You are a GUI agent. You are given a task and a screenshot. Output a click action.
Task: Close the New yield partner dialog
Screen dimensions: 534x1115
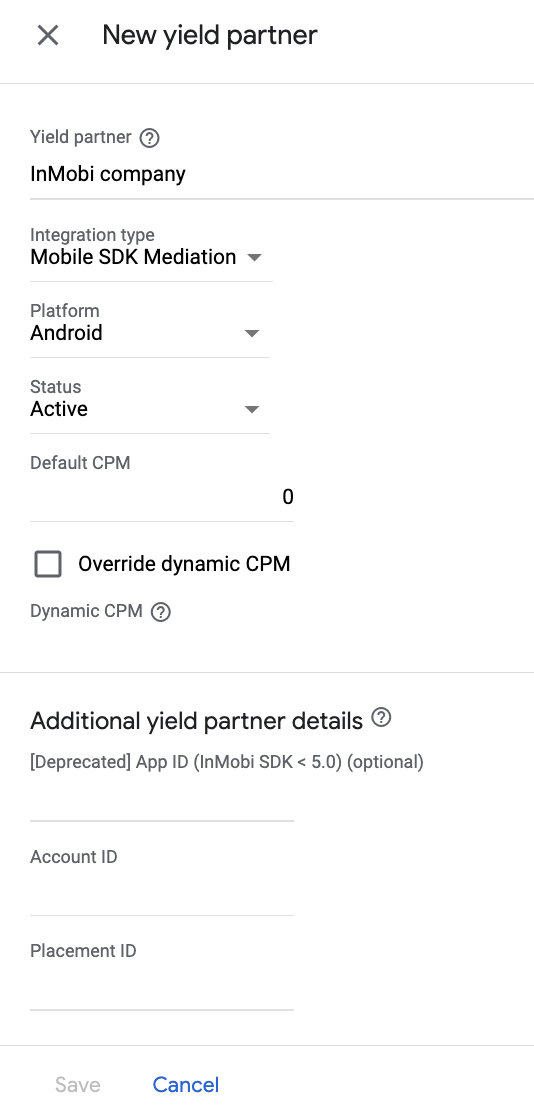pyautogui.click(x=48, y=35)
